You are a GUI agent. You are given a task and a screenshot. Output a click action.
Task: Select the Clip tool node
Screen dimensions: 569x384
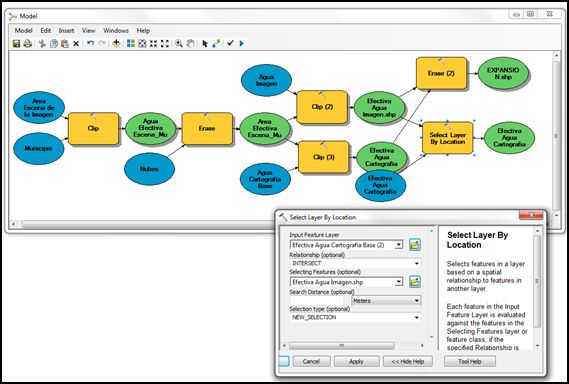94,128
